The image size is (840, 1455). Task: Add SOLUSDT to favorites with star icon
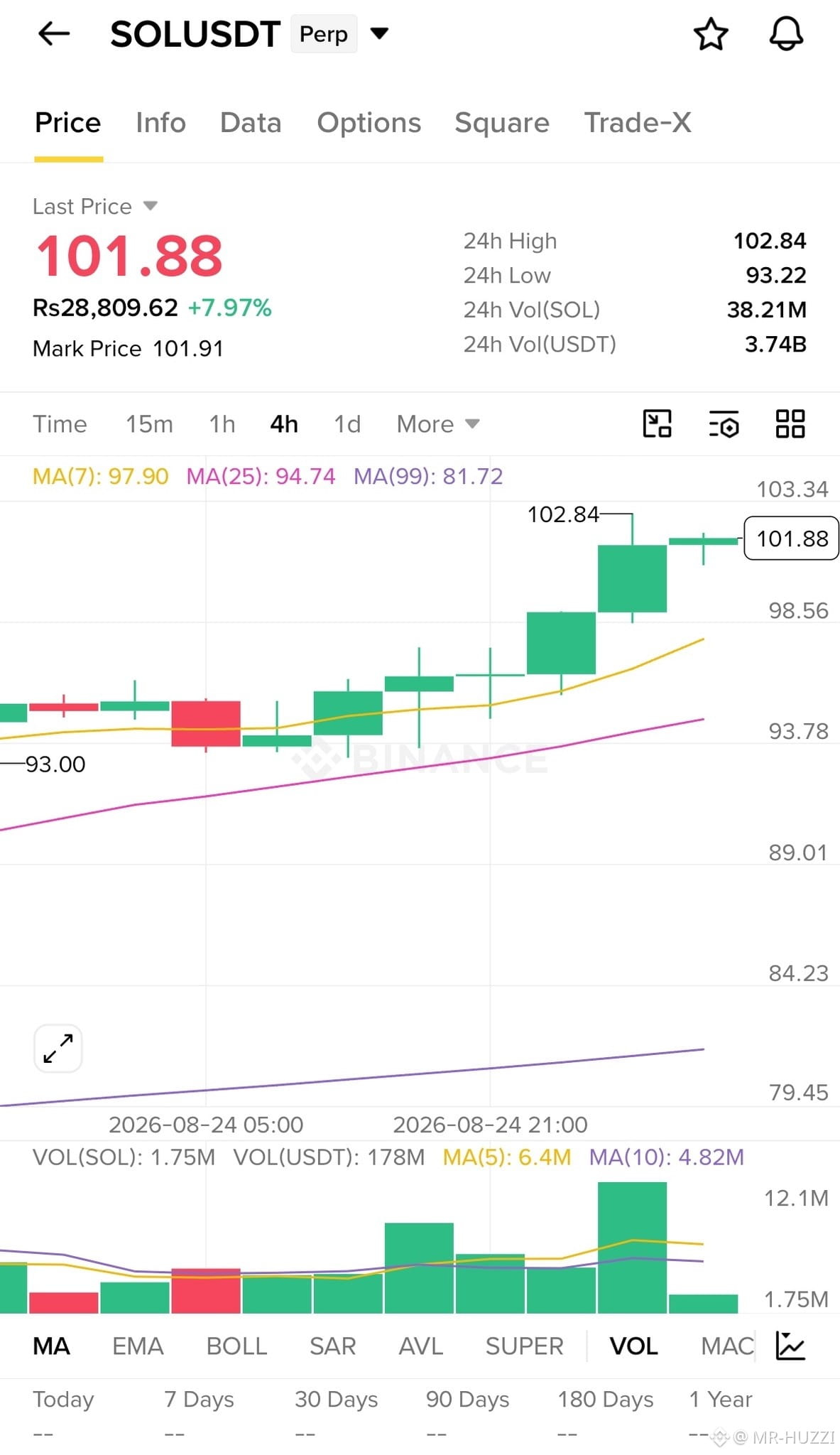point(711,34)
